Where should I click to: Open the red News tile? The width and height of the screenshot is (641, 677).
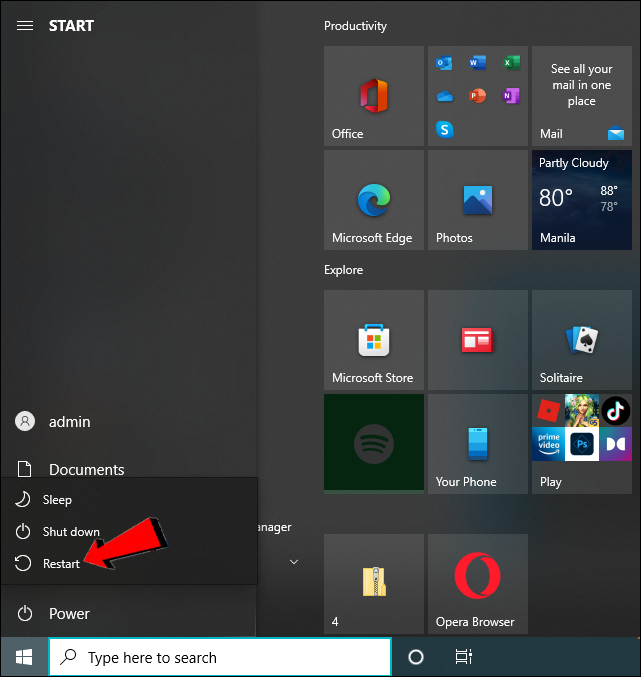click(478, 340)
